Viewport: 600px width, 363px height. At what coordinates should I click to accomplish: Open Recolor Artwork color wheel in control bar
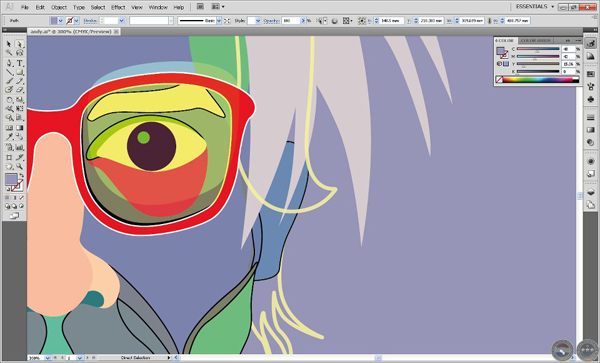[334, 21]
